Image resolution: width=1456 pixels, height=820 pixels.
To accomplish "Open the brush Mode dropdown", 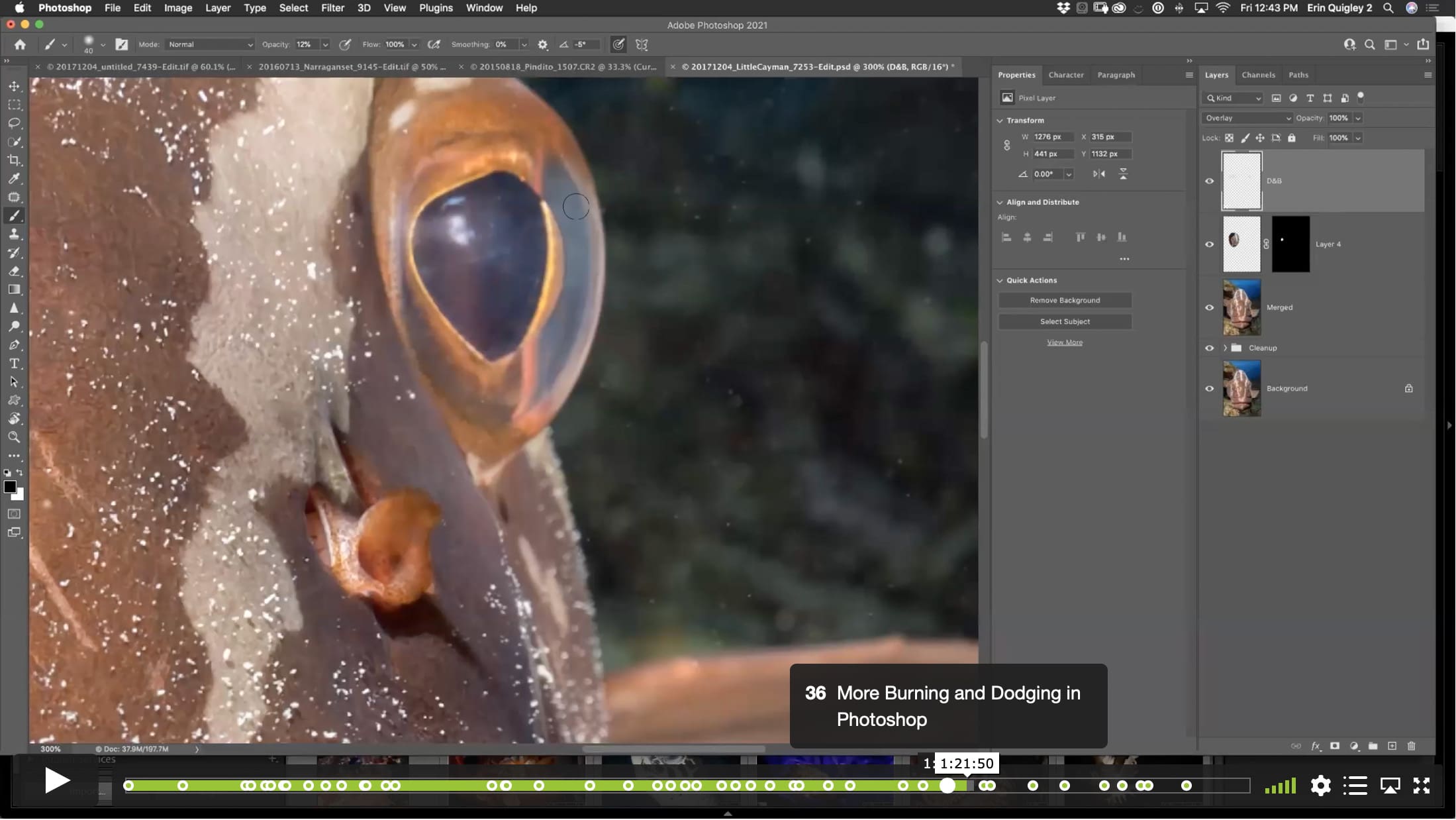I will (x=210, y=44).
